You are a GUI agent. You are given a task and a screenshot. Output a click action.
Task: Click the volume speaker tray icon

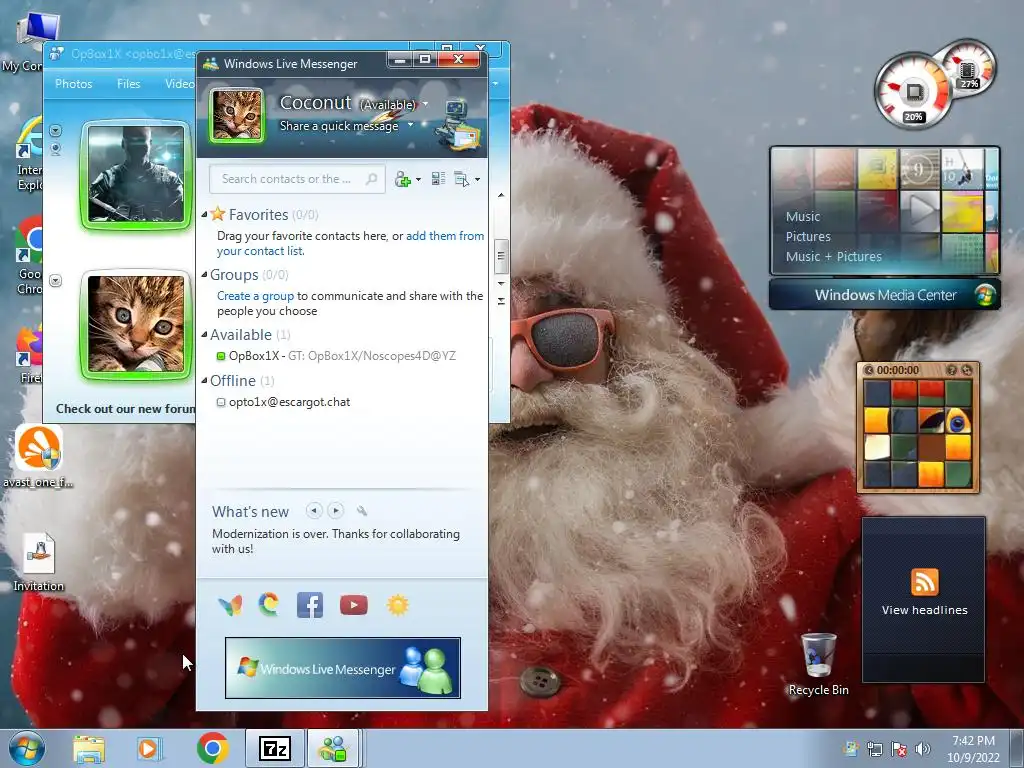pos(923,749)
